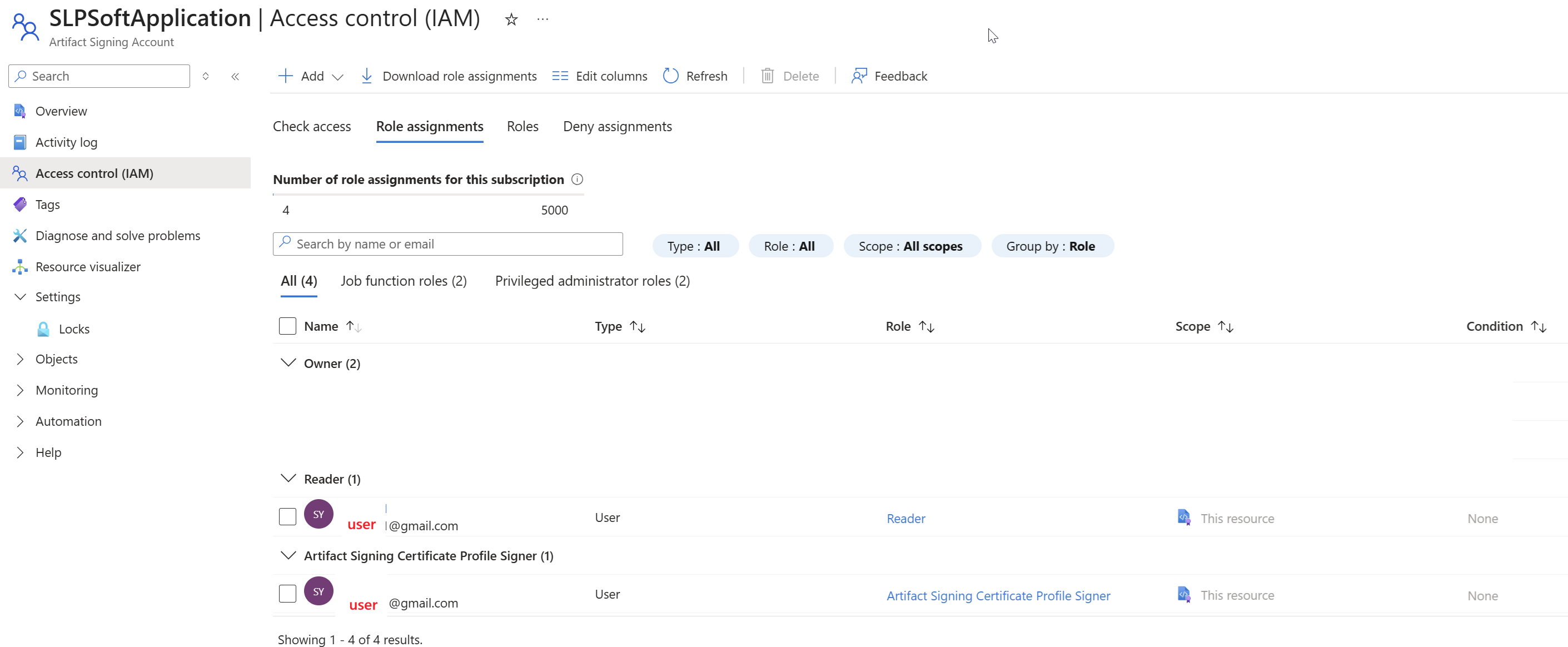
Task: Select the All (4) sub-tab
Action: (x=299, y=281)
